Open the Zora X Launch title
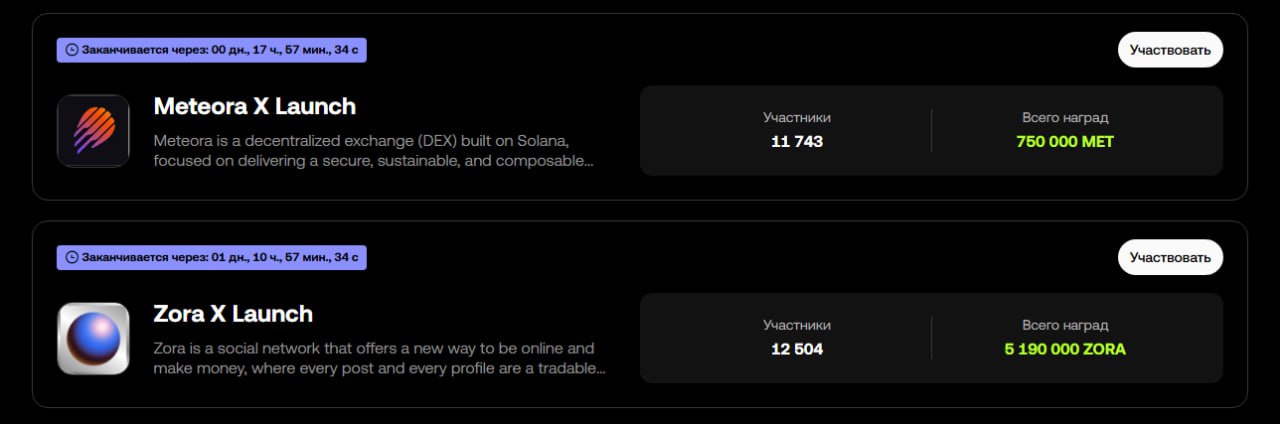Image resolution: width=1280 pixels, height=424 pixels. (233, 314)
